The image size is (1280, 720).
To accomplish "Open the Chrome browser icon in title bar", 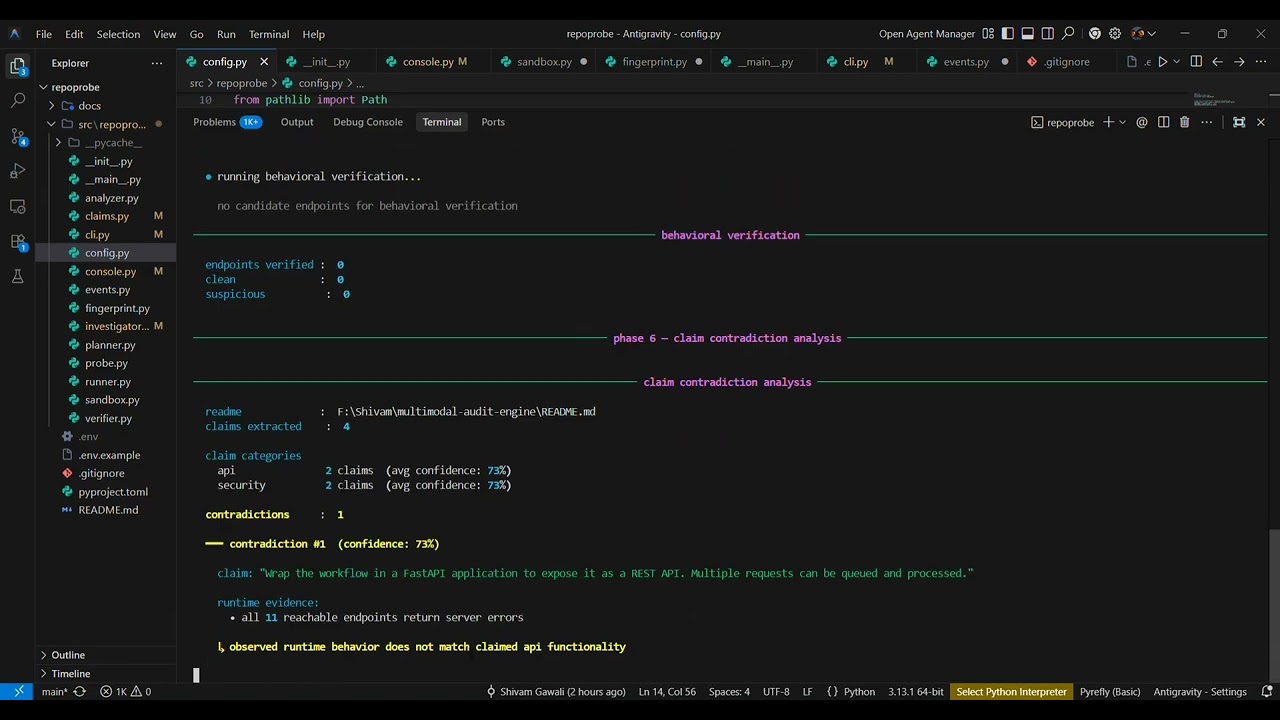I will [x=1094, y=34].
